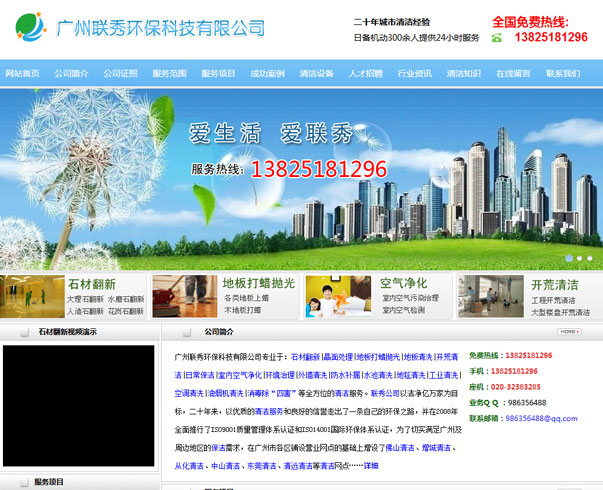
Task: Go to 联系我们 in the navigation bar
Action: tap(562, 74)
